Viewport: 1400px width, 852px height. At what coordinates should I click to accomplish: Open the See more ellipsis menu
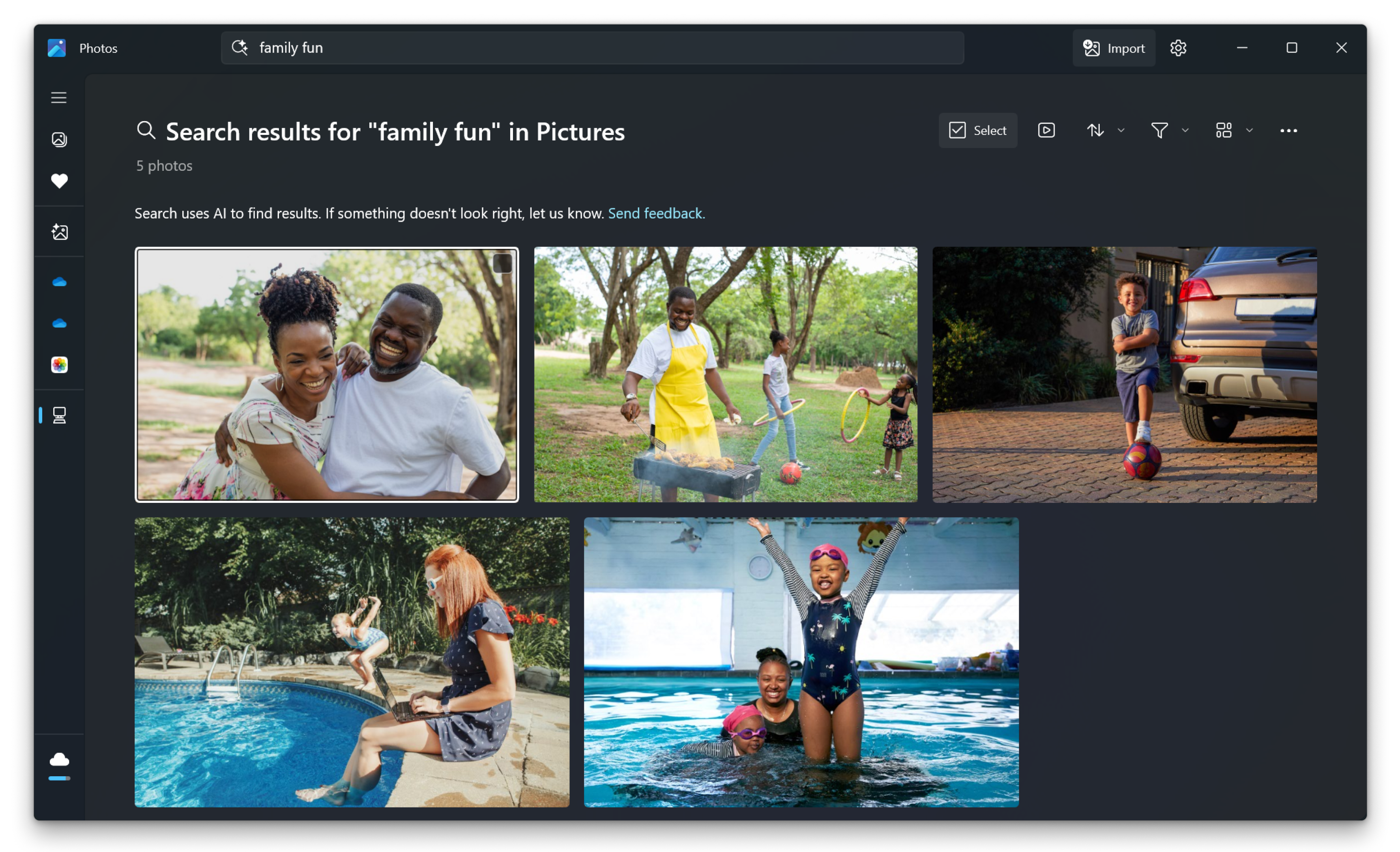coord(1288,130)
